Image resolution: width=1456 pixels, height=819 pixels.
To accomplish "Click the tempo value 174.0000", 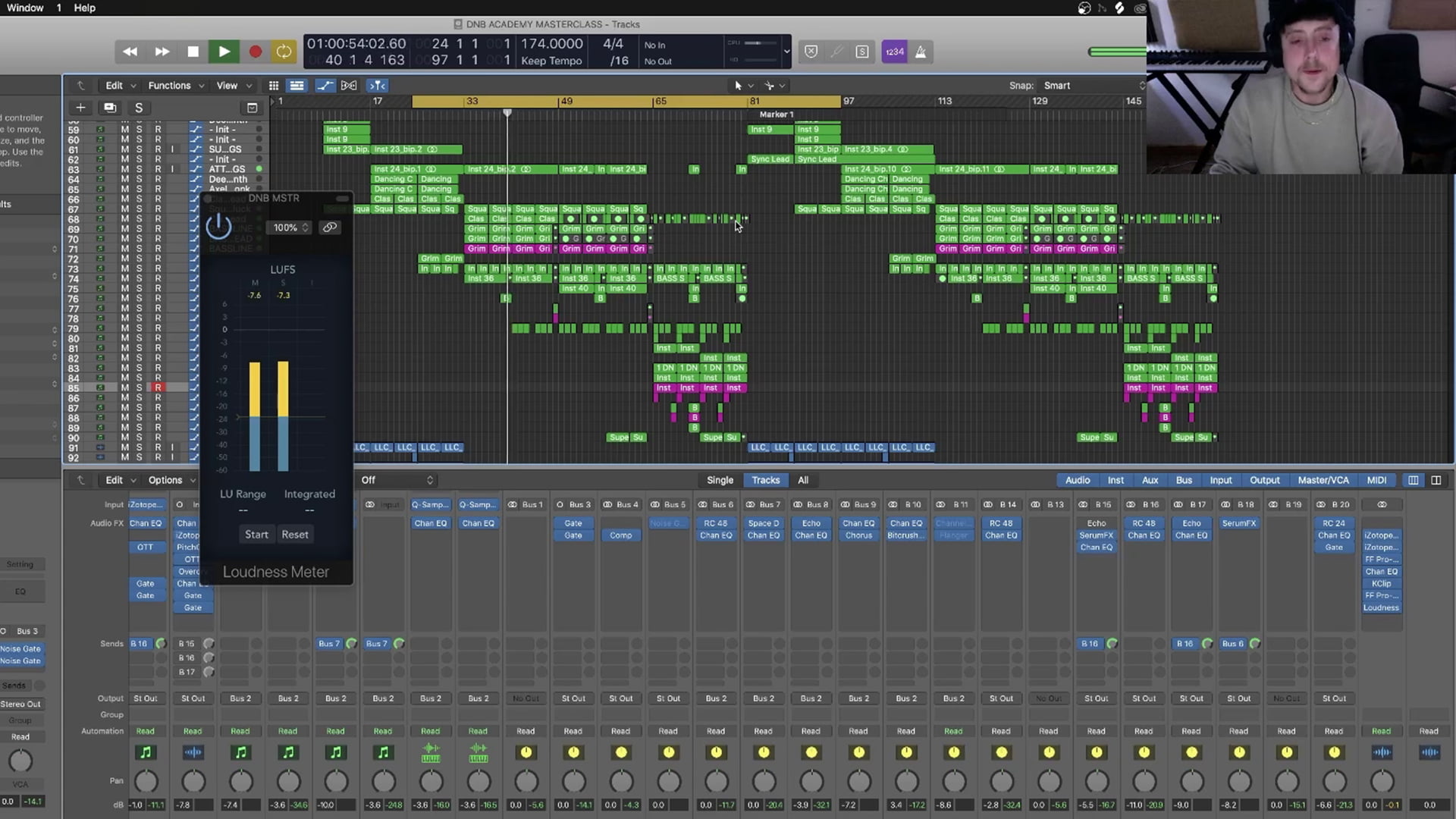I will pyautogui.click(x=551, y=44).
